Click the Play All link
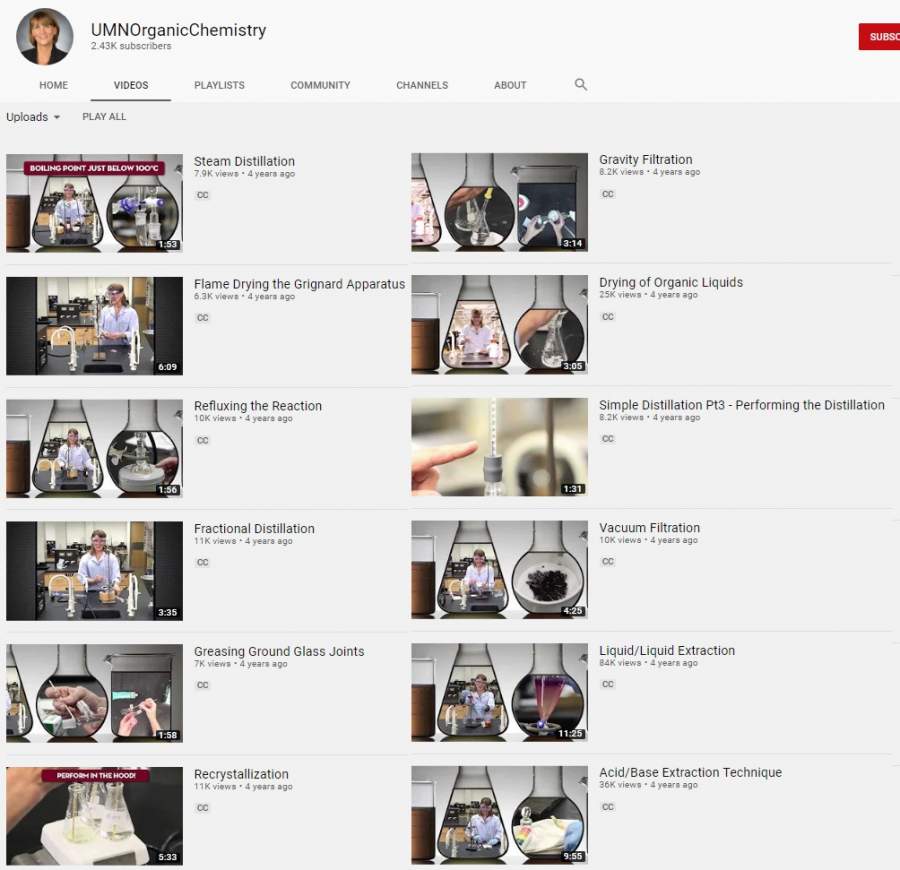 [x=104, y=117]
